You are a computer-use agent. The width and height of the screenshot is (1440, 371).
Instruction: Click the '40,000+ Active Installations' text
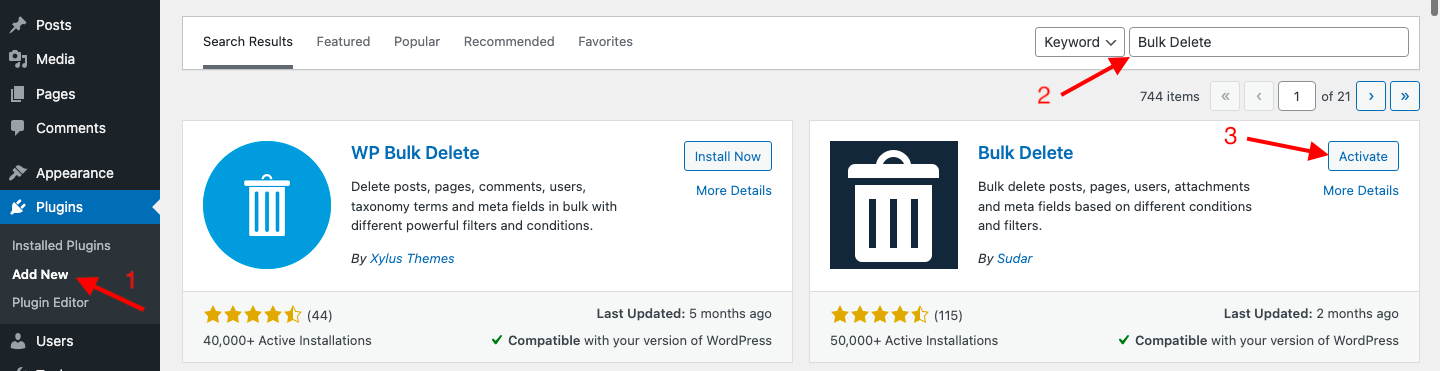287,340
